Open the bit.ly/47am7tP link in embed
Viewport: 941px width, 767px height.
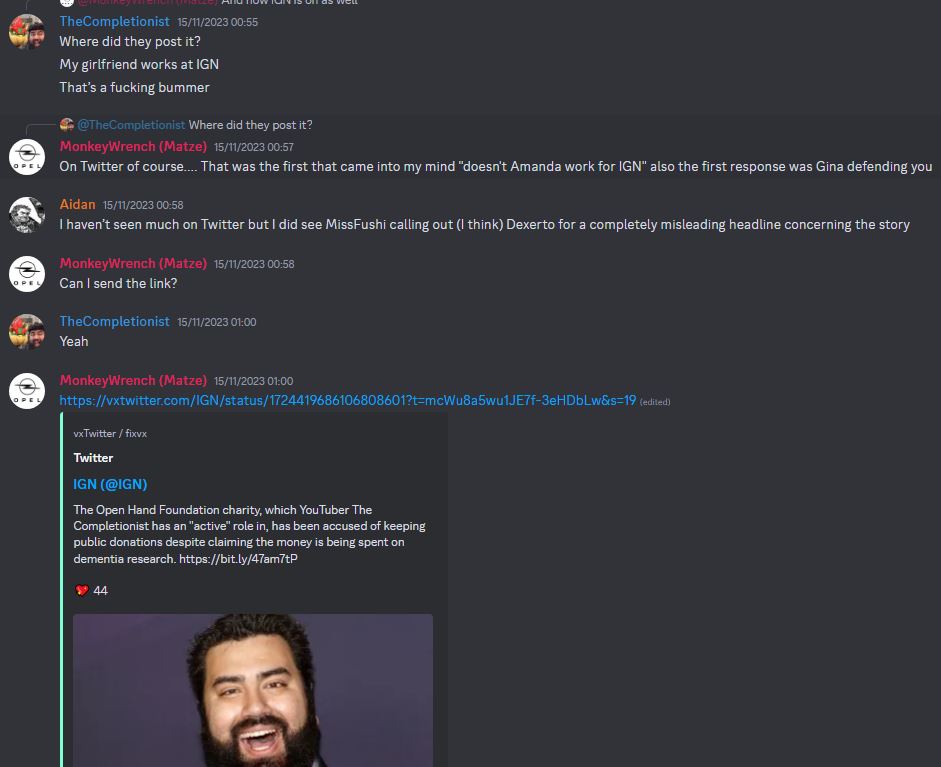pyautogui.click(x=238, y=559)
